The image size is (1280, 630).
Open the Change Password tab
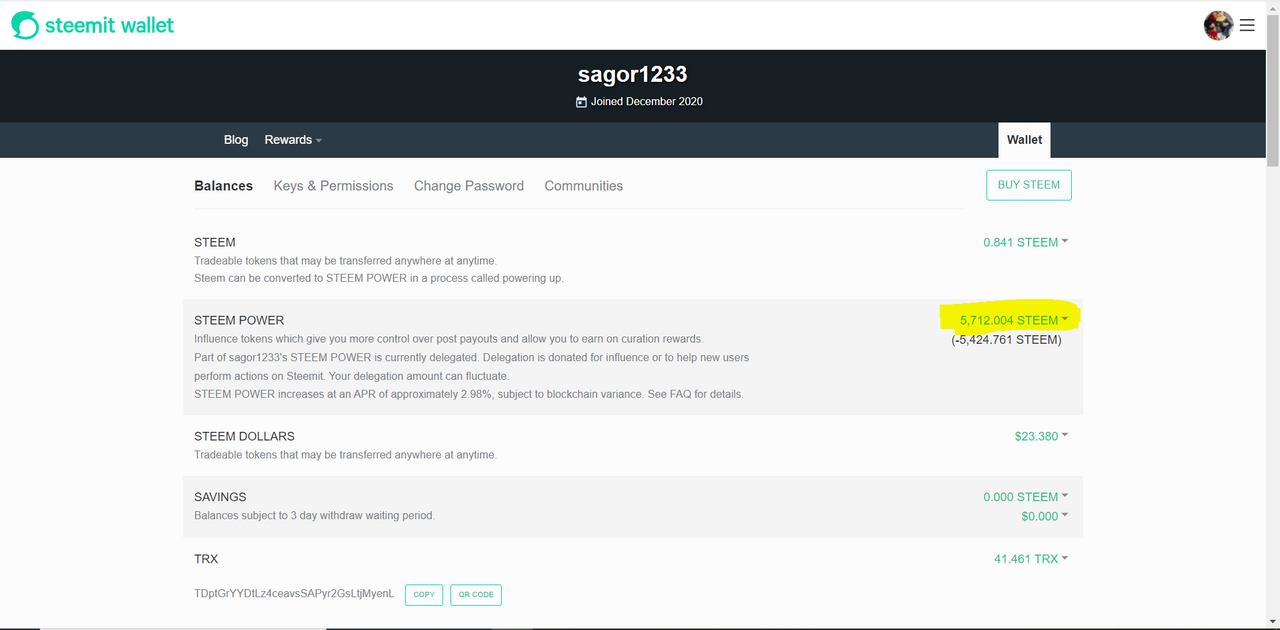coord(469,186)
